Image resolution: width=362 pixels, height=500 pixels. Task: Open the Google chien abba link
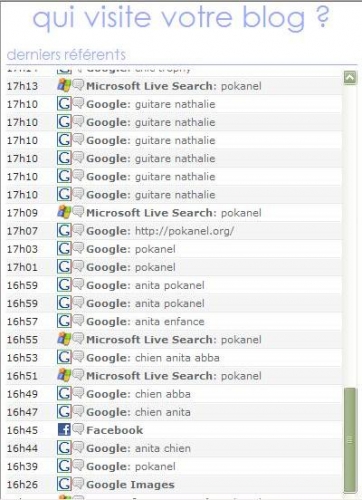[x=138, y=394]
